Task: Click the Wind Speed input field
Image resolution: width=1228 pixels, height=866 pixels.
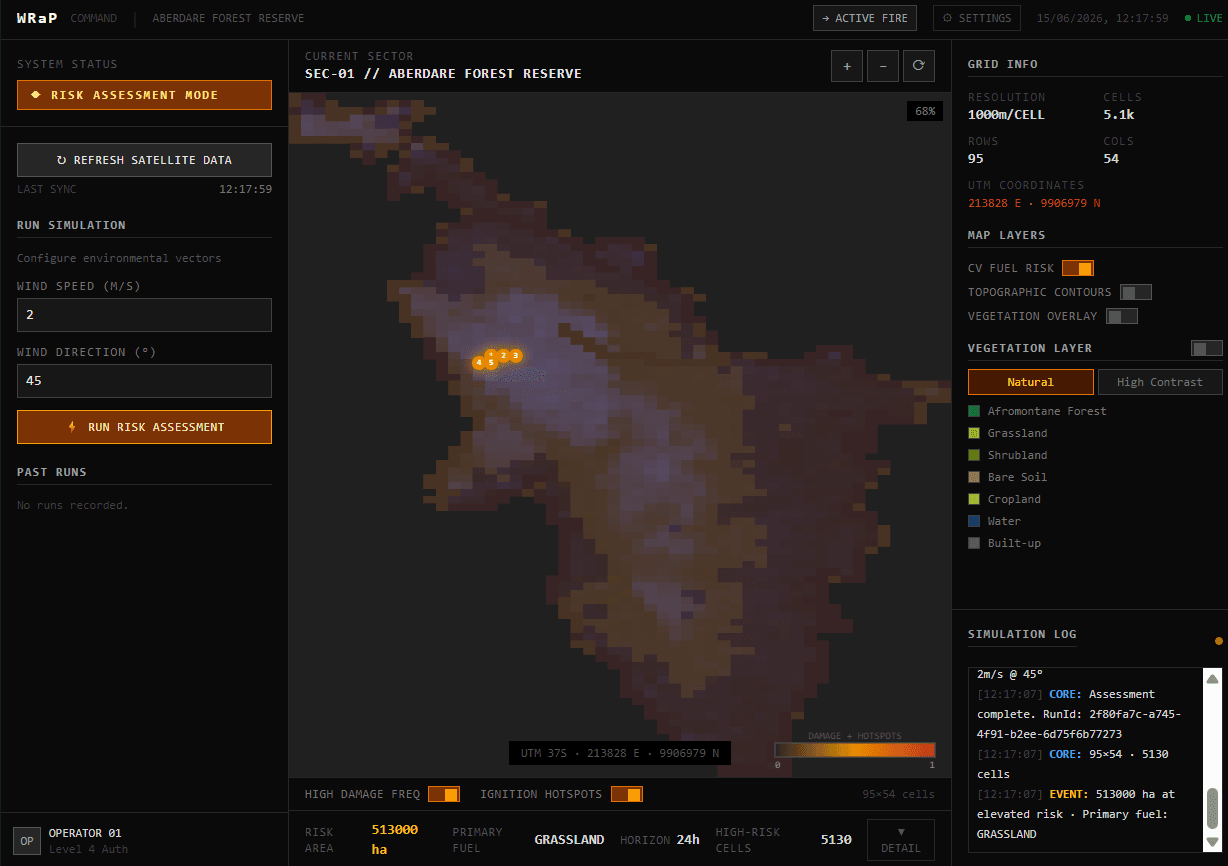Action: [x=144, y=315]
